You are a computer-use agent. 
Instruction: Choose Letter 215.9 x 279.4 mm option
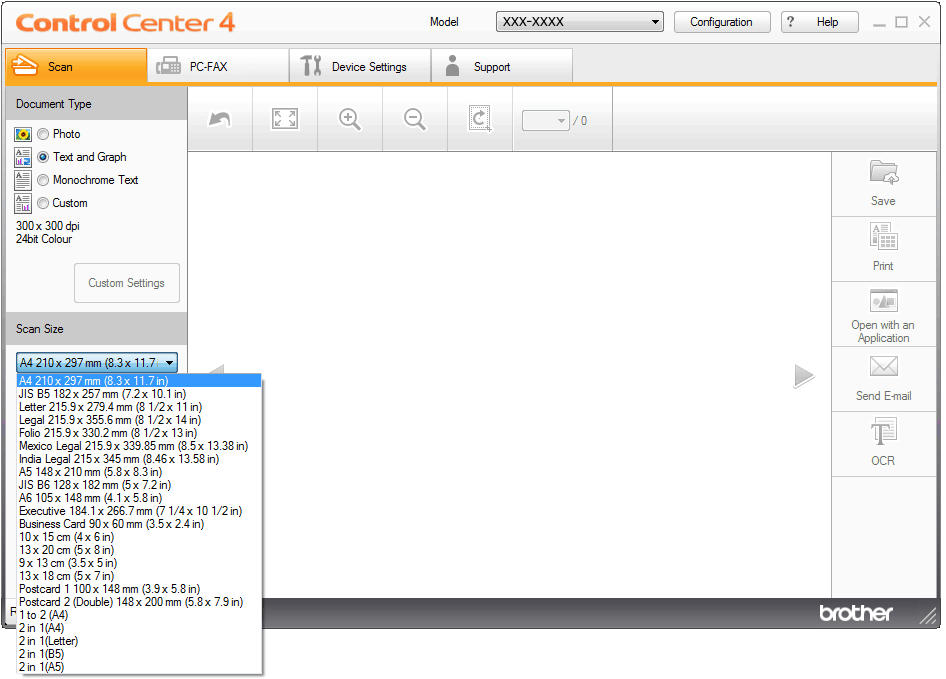[139, 407]
